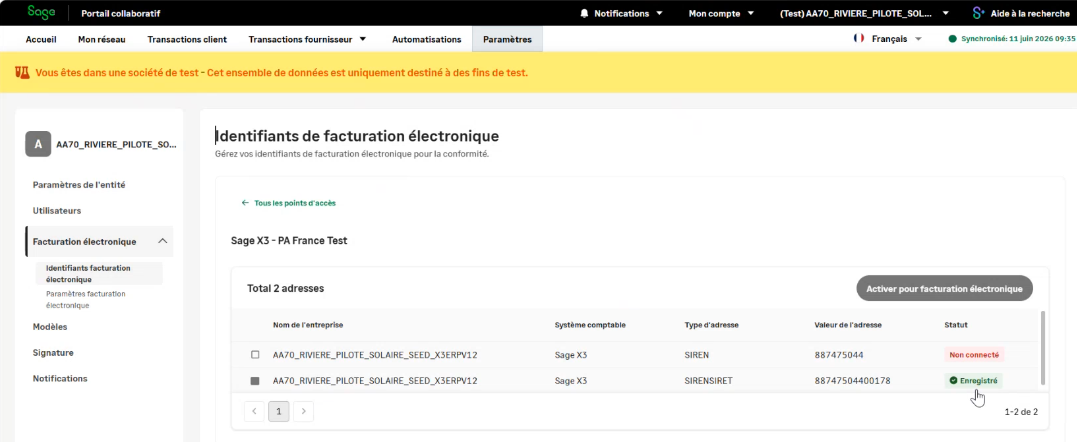This screenshot has height=442, width=1077.
Task: Select page 1 in pagination
Action: tap(279, 412)
